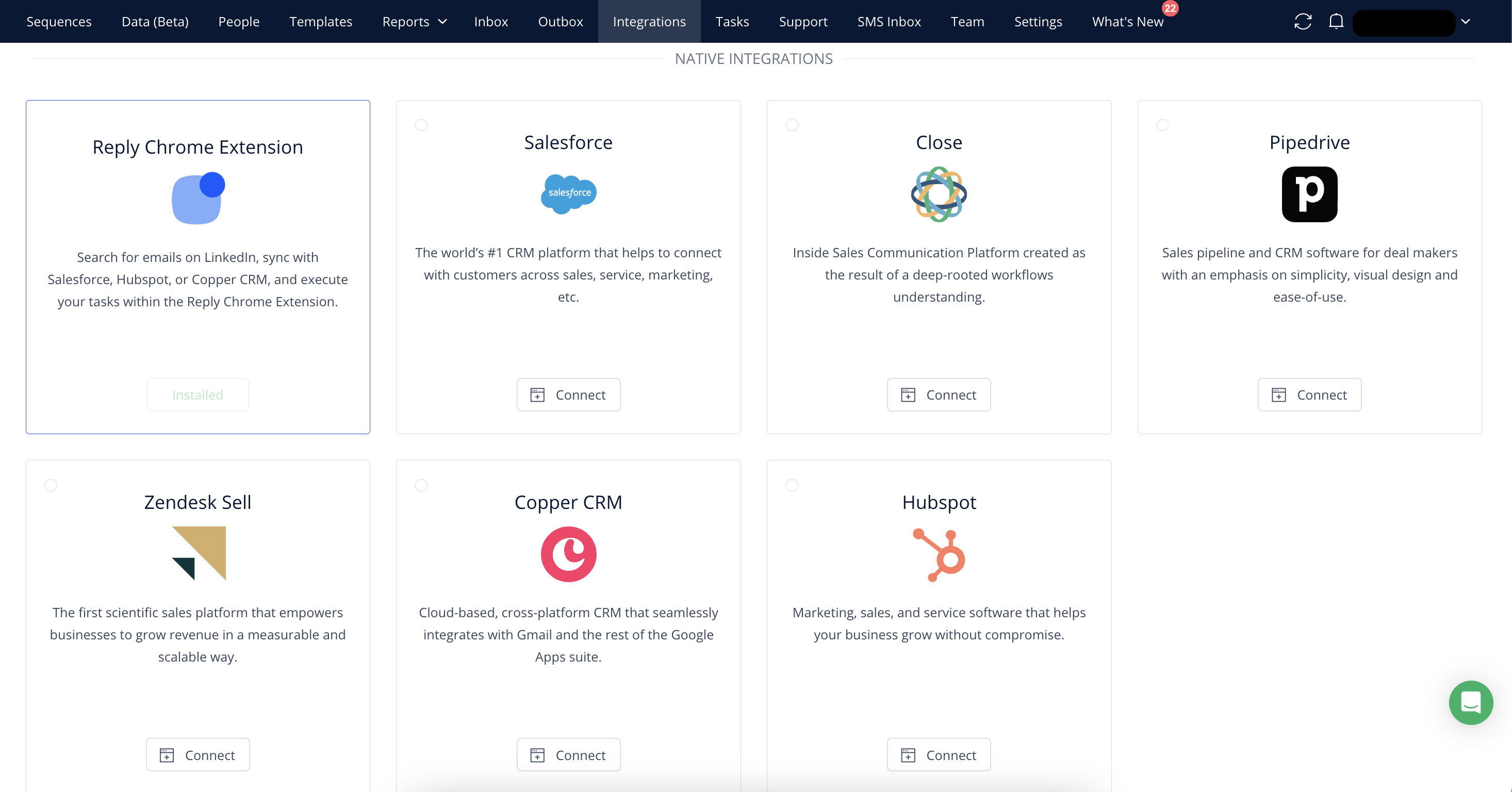
Task: Go to the Support tab
Action: click(803, 22)
